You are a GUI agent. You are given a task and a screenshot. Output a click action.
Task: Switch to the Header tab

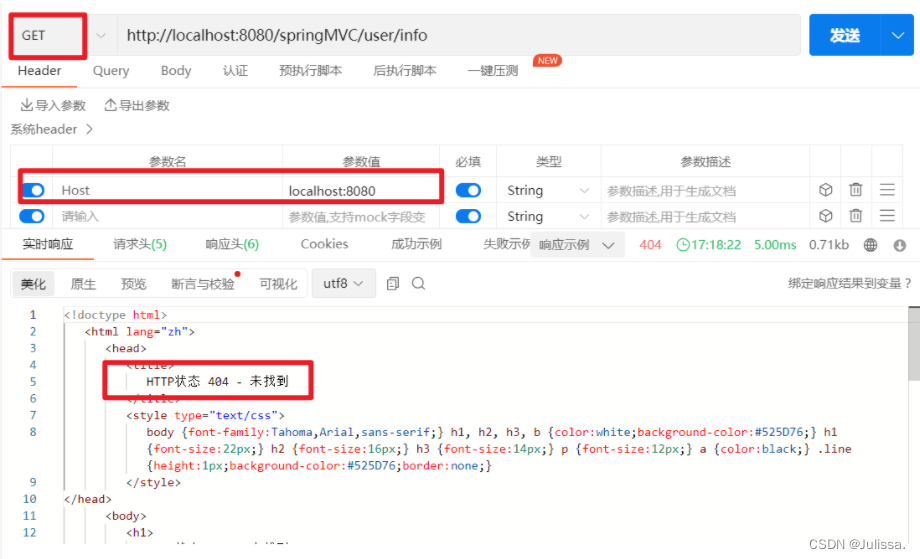click(x=39, y=70)
